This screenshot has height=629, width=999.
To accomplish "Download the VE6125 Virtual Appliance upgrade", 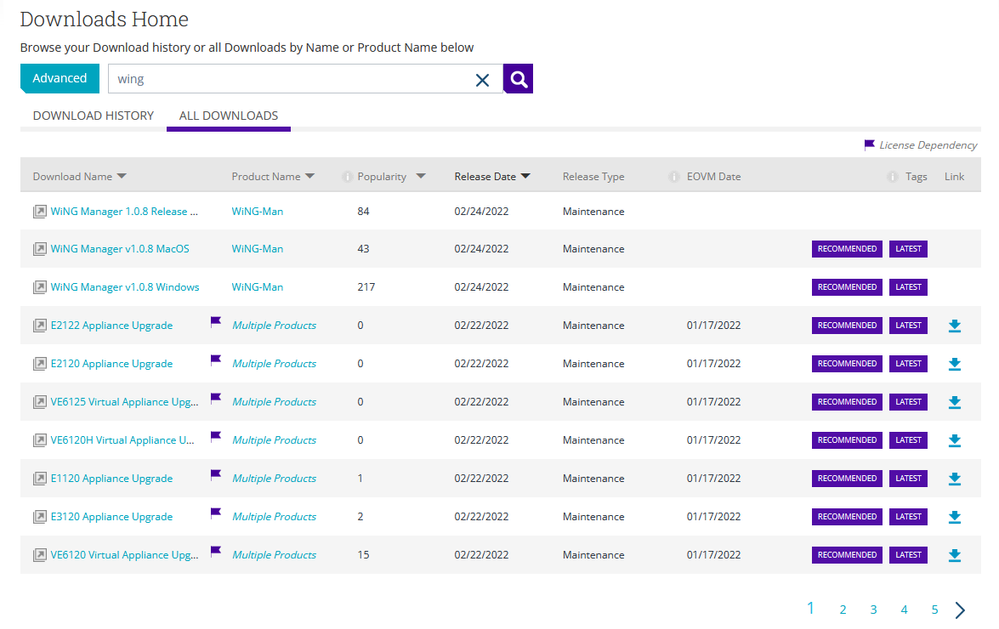I will point(954,402).
